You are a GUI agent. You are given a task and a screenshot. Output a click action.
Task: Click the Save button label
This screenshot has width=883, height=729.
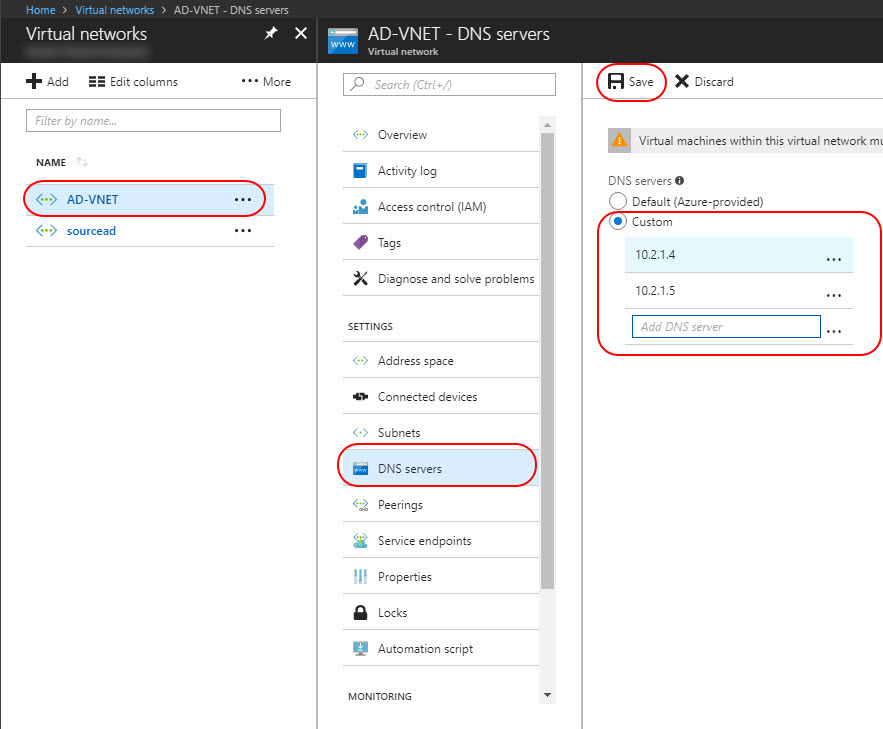tap(641, 82)
